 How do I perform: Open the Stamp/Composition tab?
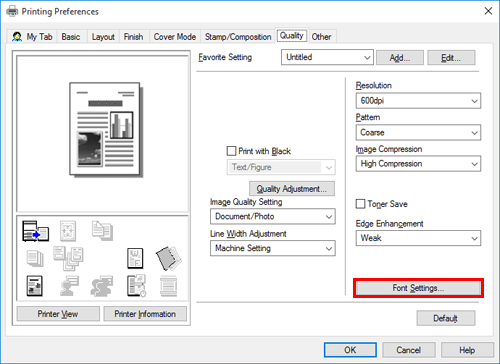(238, 37)
